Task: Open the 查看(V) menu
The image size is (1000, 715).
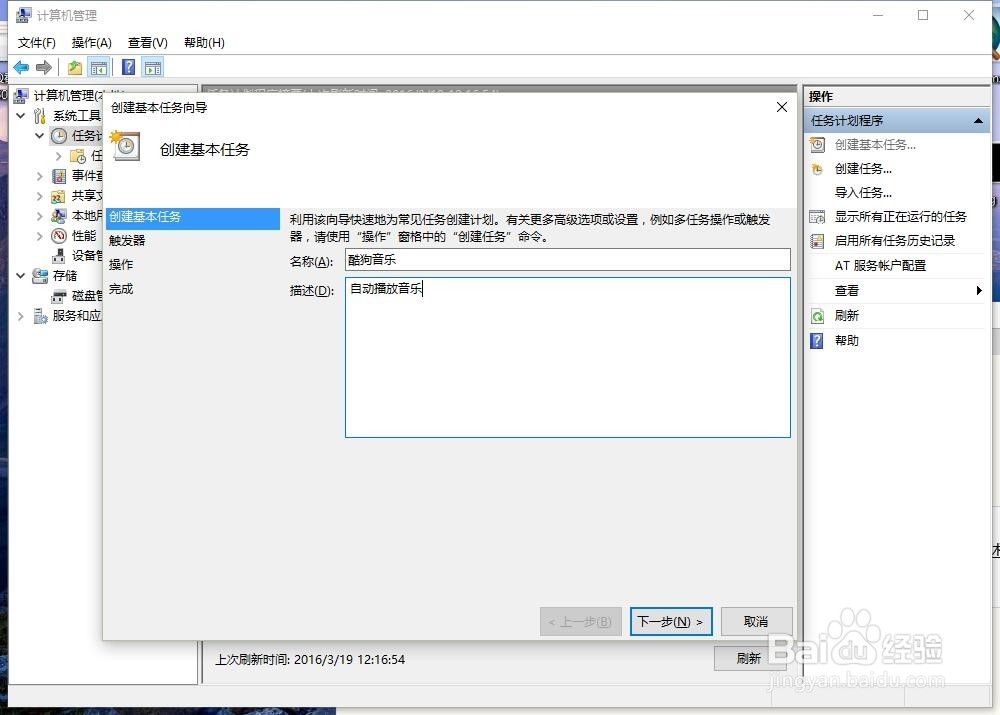Action: coord(147,43)
